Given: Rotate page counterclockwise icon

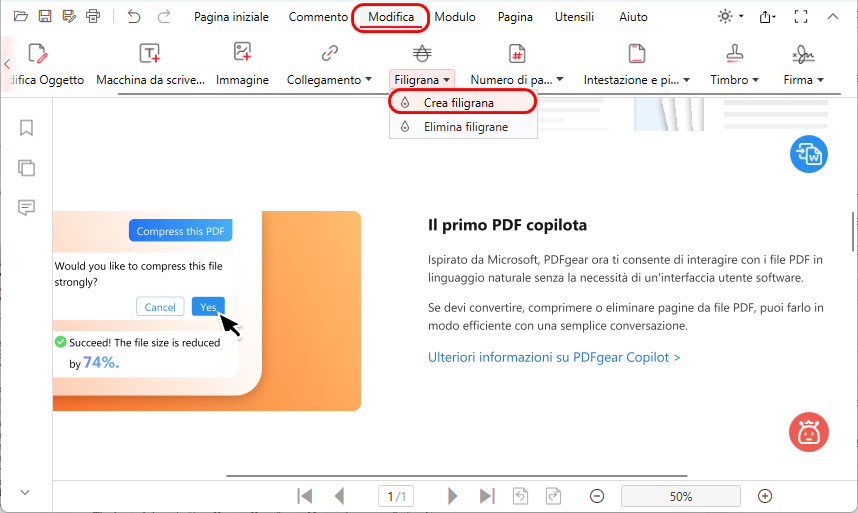Looking at the screenshot, I should 520,496.
